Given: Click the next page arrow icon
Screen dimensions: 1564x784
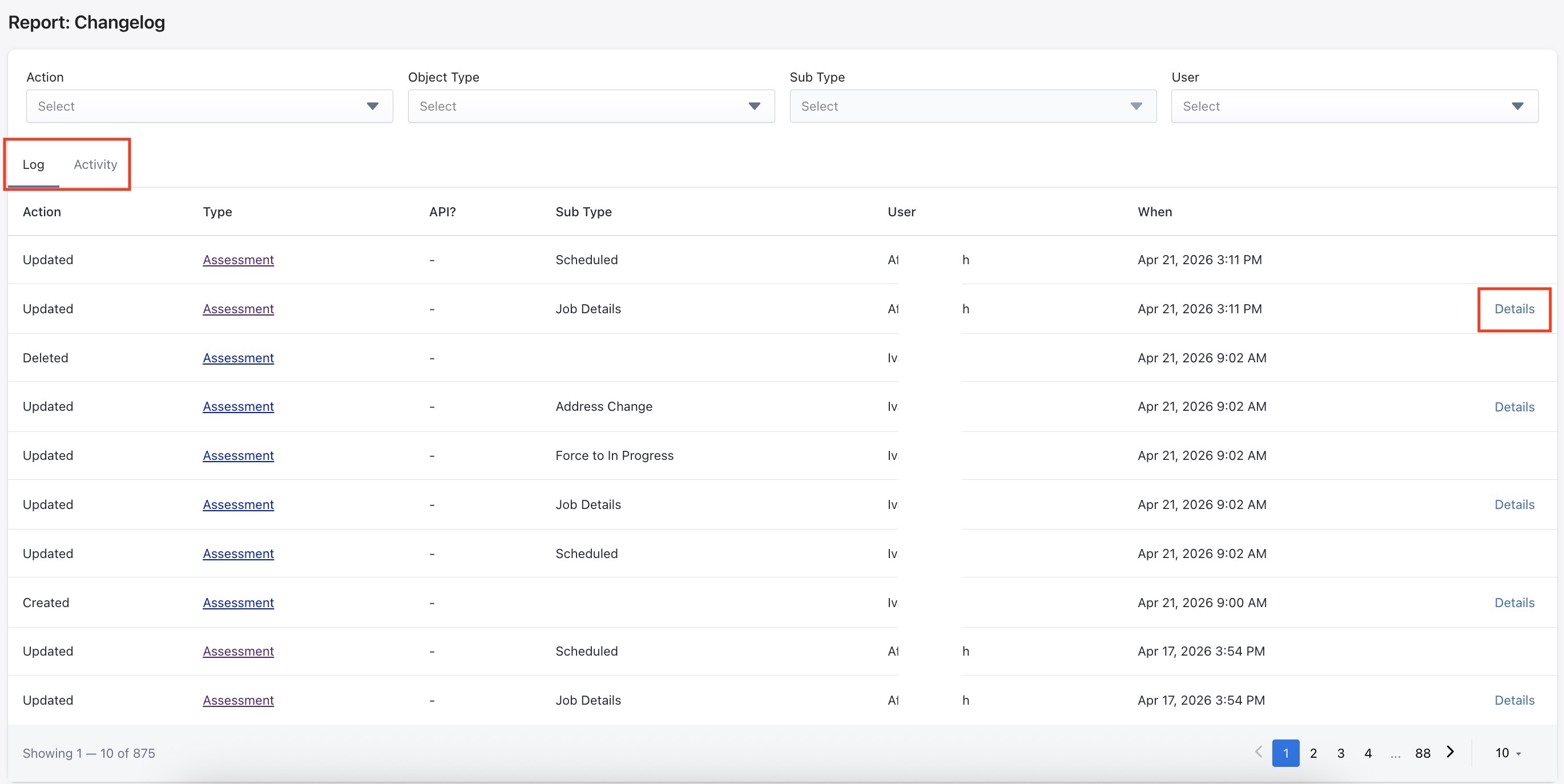Looking at the screenshot, I should 1450,753.
